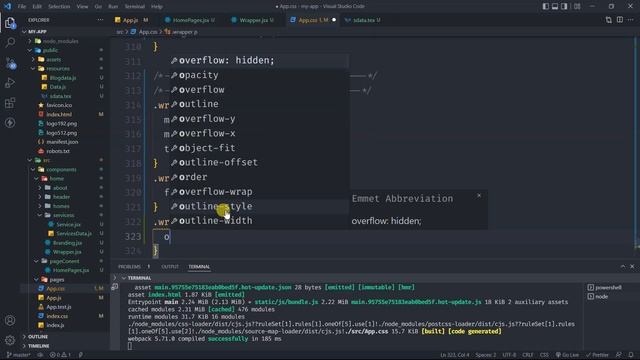Toggle primary sidebar layout icon
Screen dimensions: 640x360
click(x=546, y=6)
